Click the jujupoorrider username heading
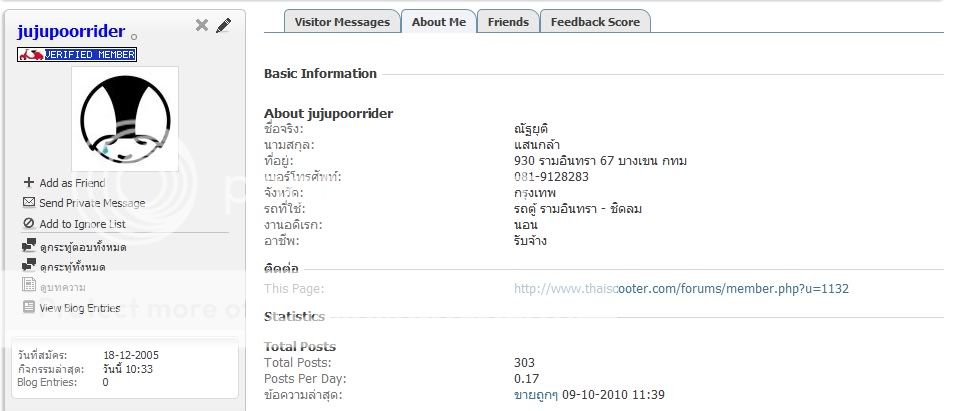962x411 pixels. pos(71,31)
